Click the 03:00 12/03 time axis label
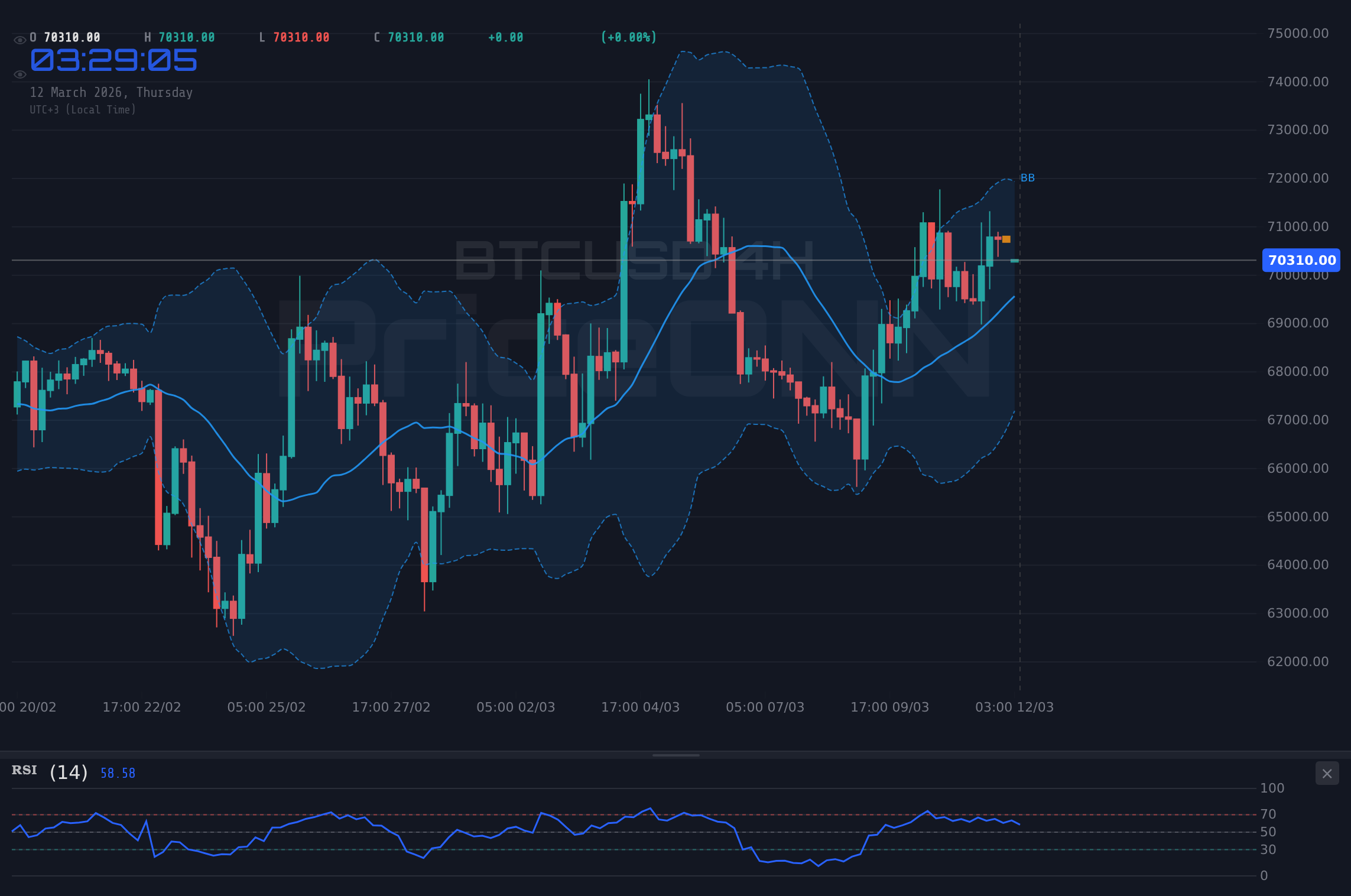The height and width of the screenshot is (896, 1351). point(1015,707)
